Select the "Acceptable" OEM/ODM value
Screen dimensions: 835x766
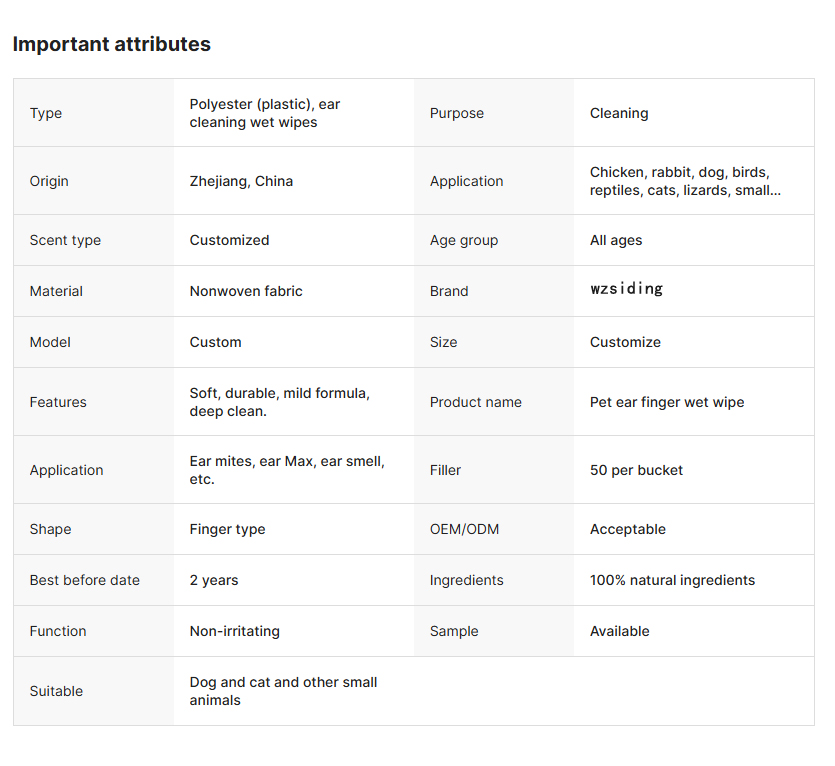tap(627, 529)
